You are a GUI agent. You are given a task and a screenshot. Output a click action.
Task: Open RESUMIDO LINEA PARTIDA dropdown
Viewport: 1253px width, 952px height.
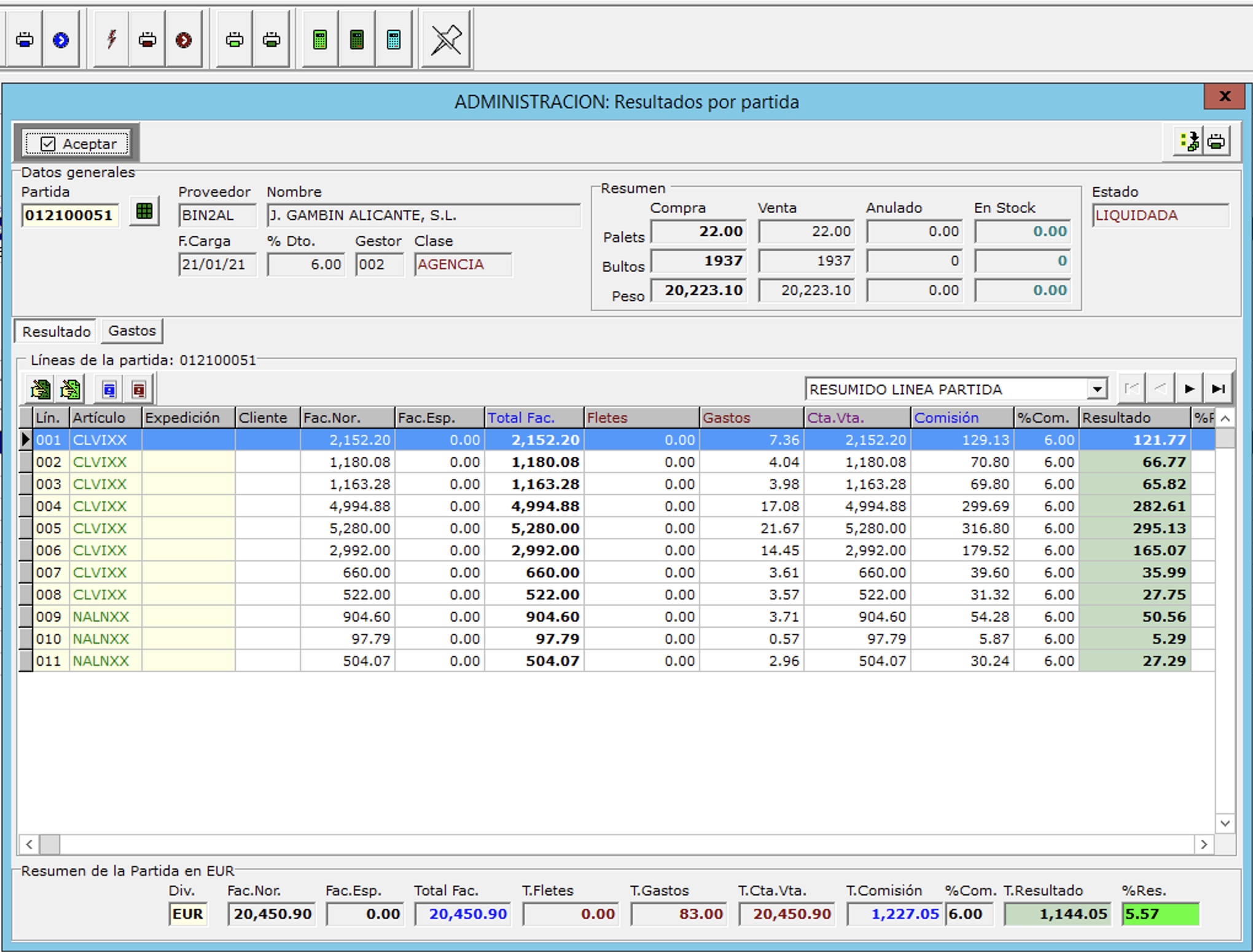click(1097, 389)
